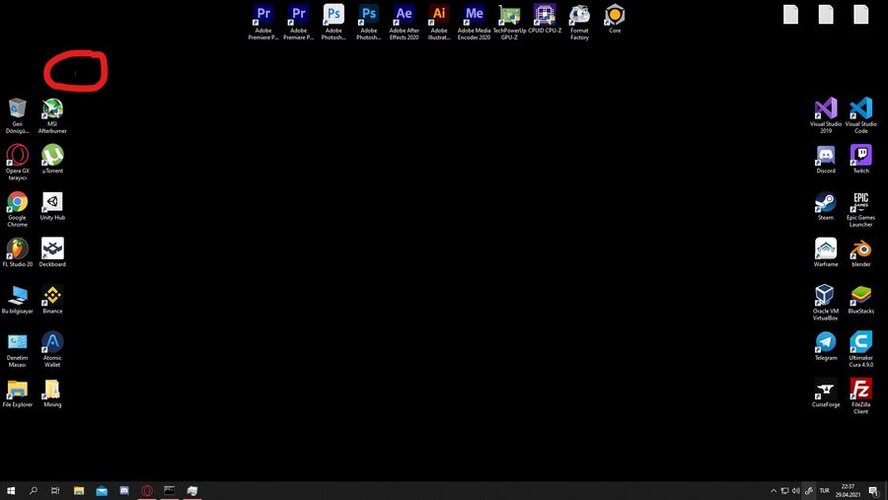The width and height of the screenshot is (888, 500).
Task: Switch to Discord in the taskbar
Action: [x=124, y=490]
